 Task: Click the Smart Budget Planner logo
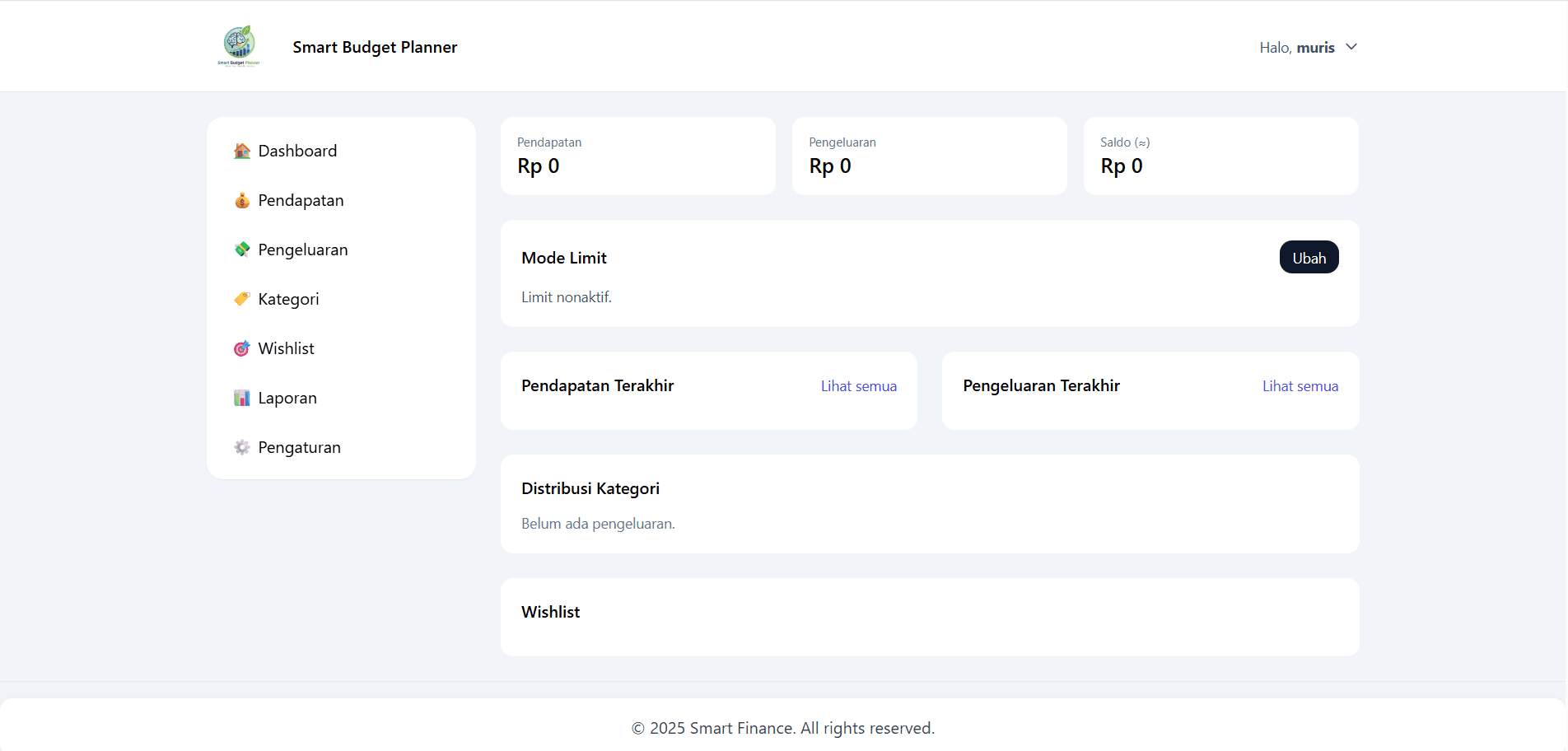[x=237, y=45]
